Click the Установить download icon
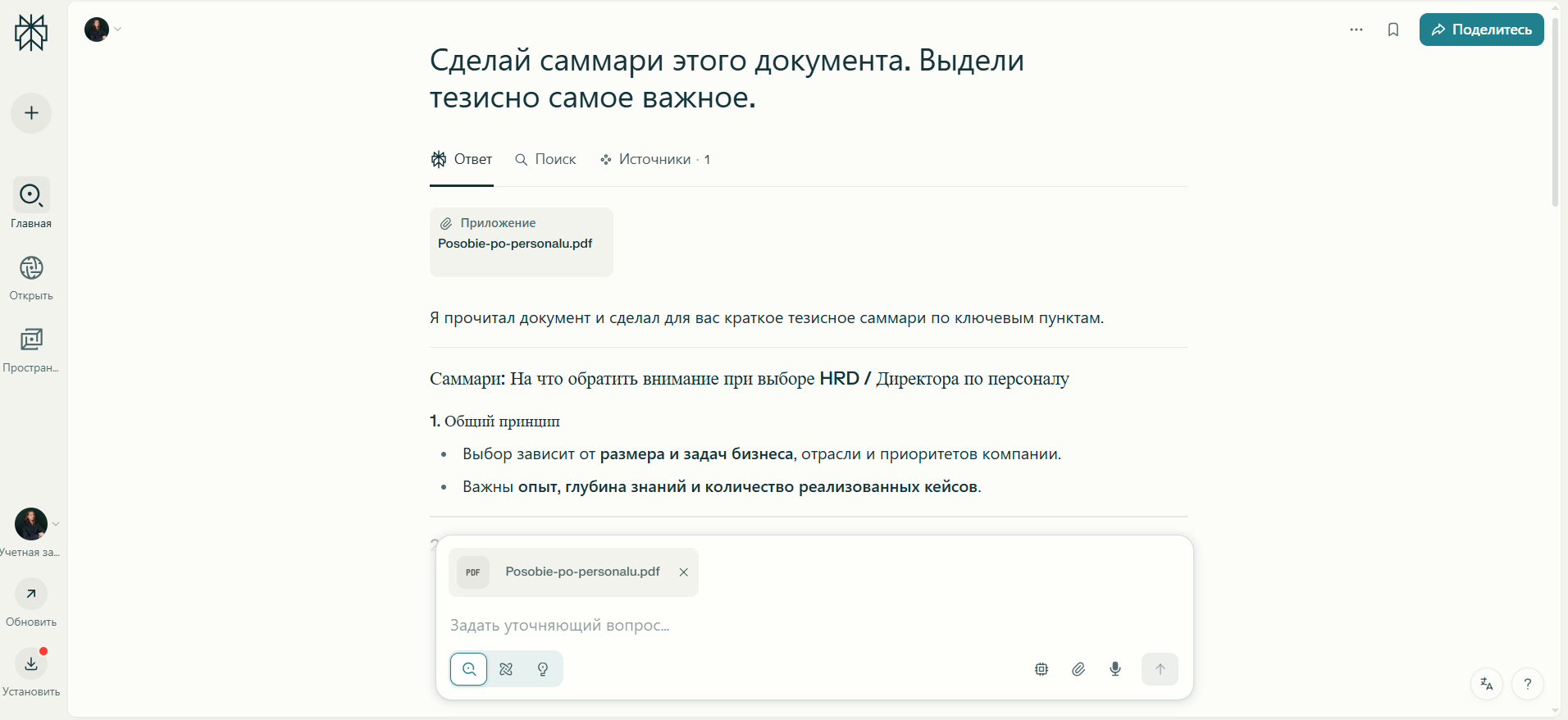This screenshot has width=1568, height=720. click(31, 663)
